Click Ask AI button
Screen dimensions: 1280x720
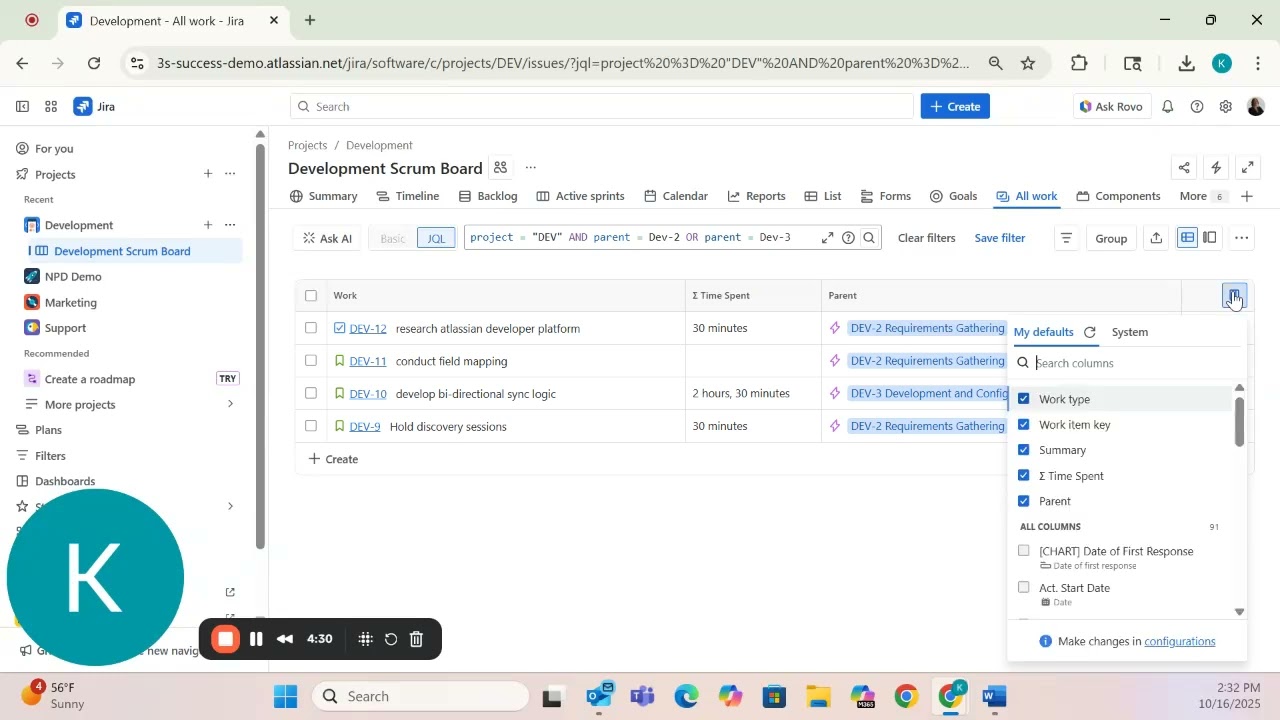327,238
